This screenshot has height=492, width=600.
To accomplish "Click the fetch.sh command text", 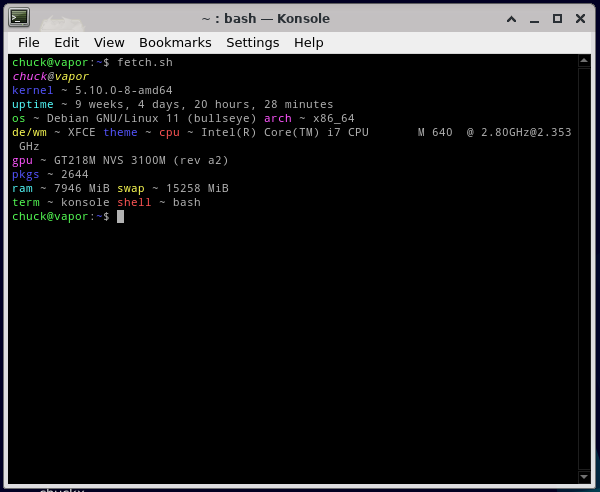I will pyautogui.click(x=145, y=62).
